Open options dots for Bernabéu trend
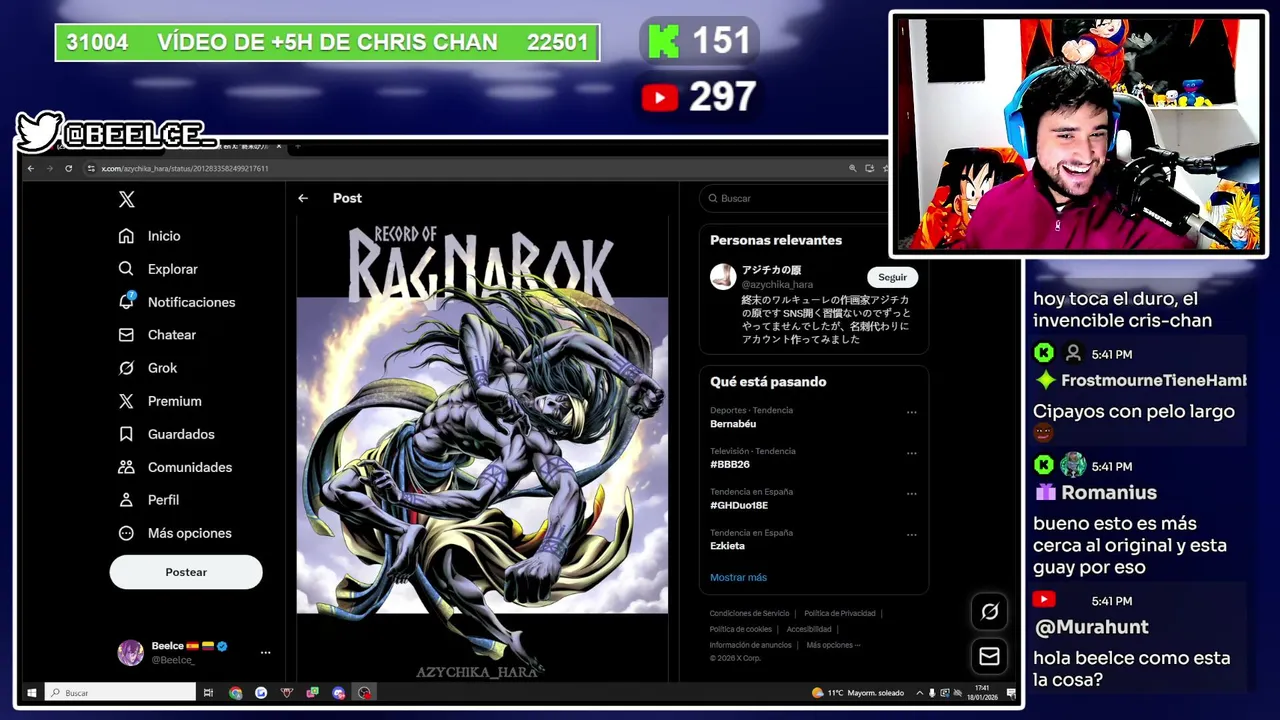Screen dimensions: 1280x720 click(911, 412)
